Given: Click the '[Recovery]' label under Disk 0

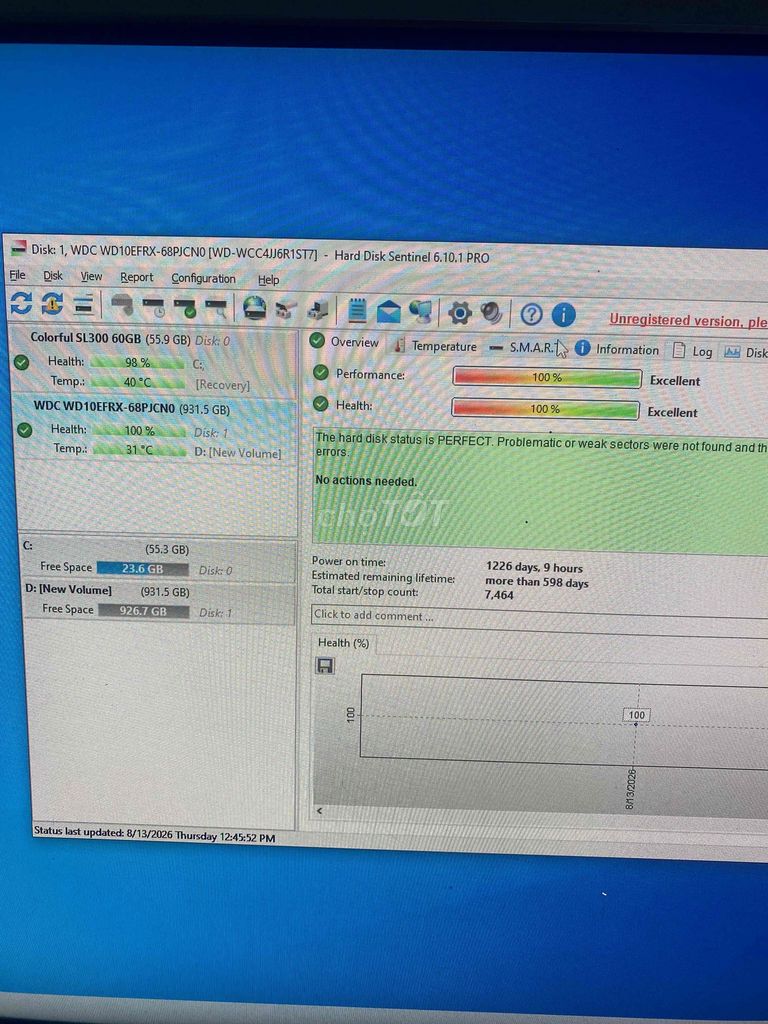Looking at the screenshot, I should click(x=222, y=385).
